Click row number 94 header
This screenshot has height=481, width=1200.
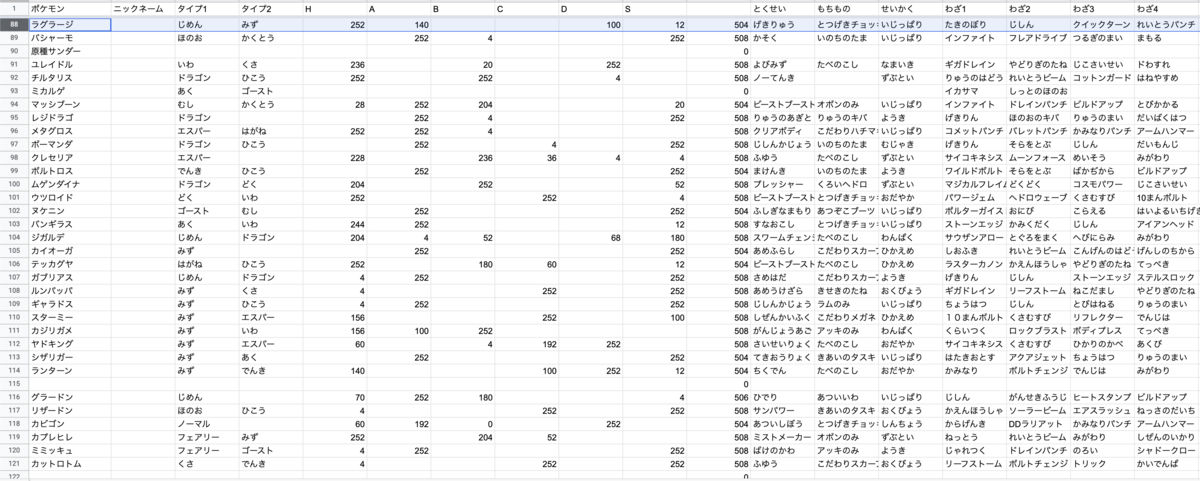[14, 104]
